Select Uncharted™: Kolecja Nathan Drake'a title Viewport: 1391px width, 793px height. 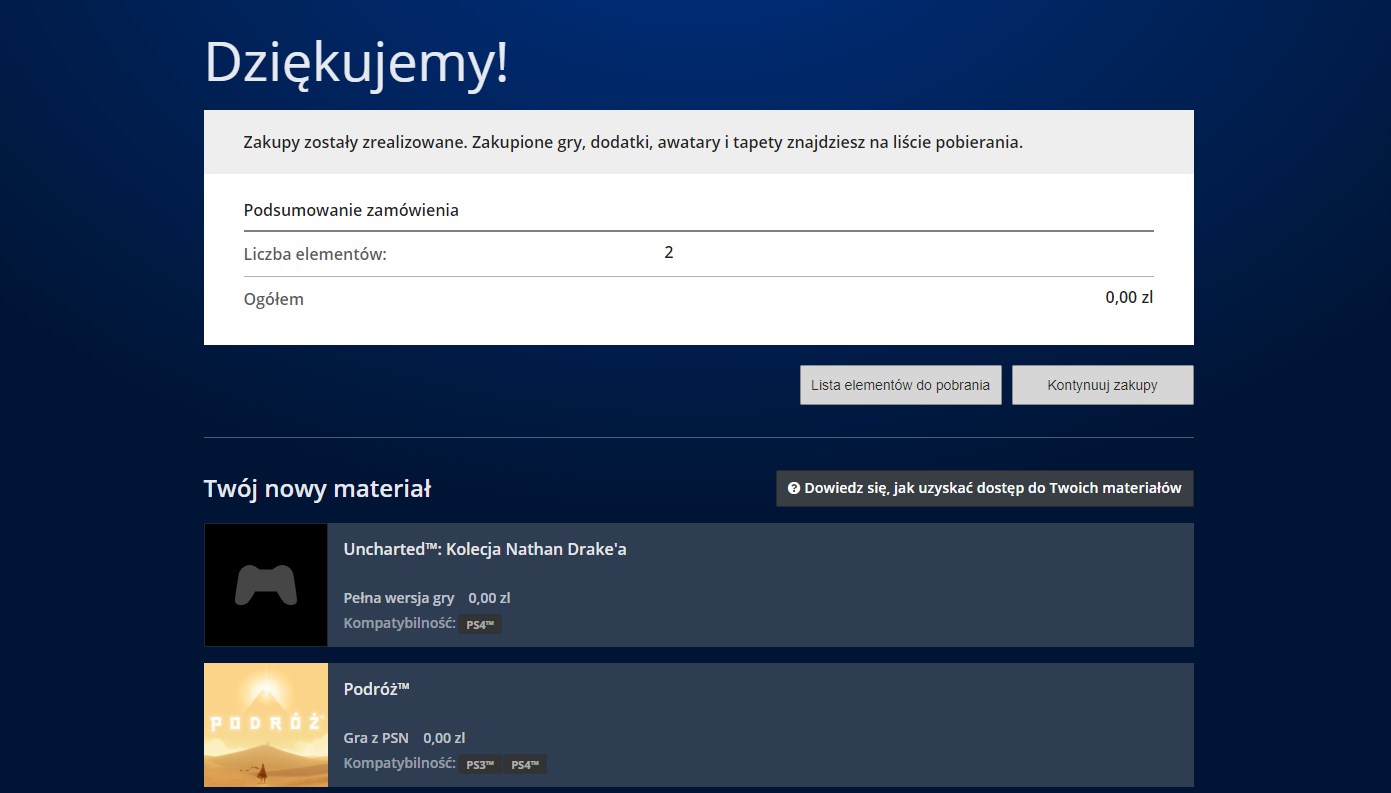tap(485, 549)
